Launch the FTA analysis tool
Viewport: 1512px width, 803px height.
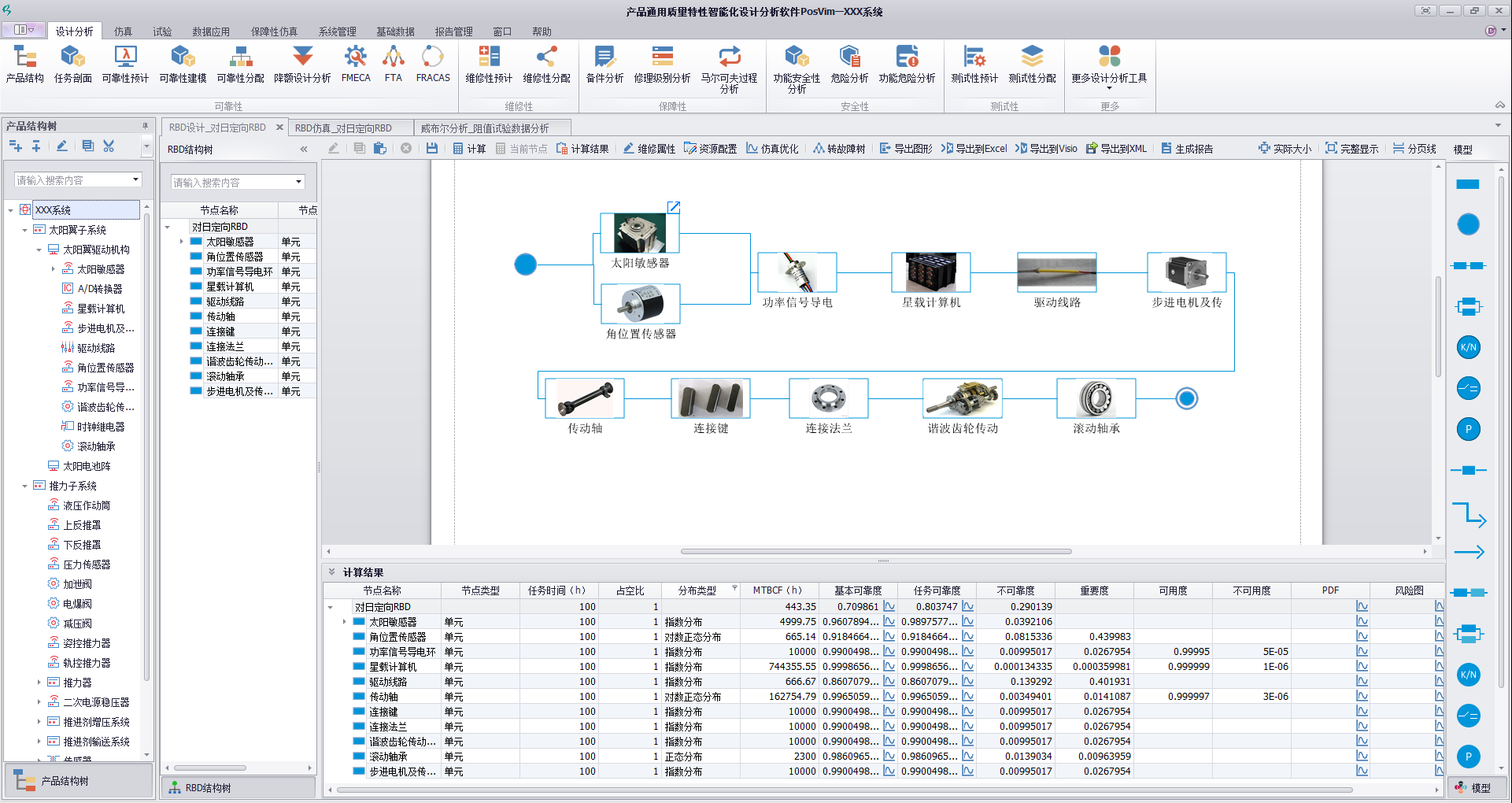pos(394,64)
